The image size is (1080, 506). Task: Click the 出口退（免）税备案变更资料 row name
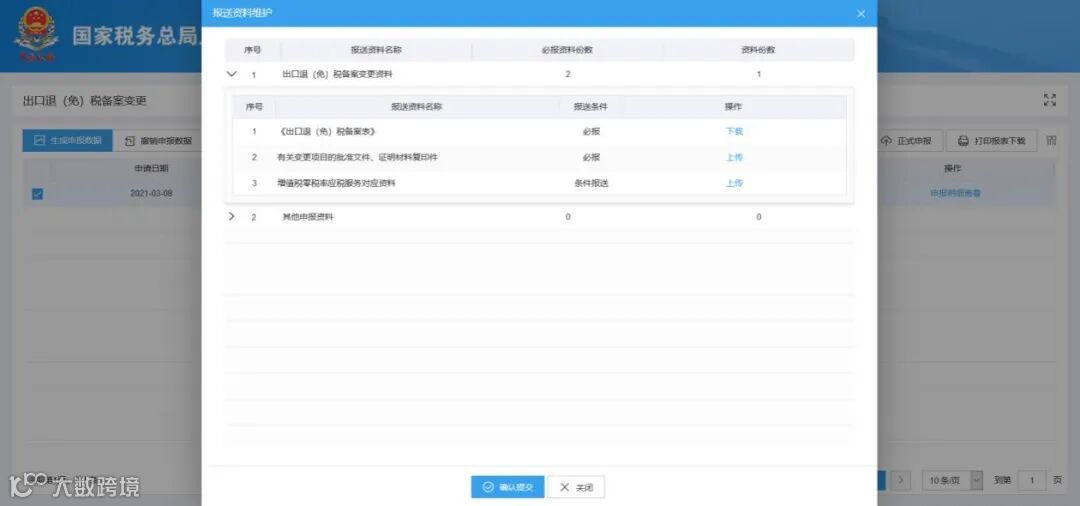point(338,74)
